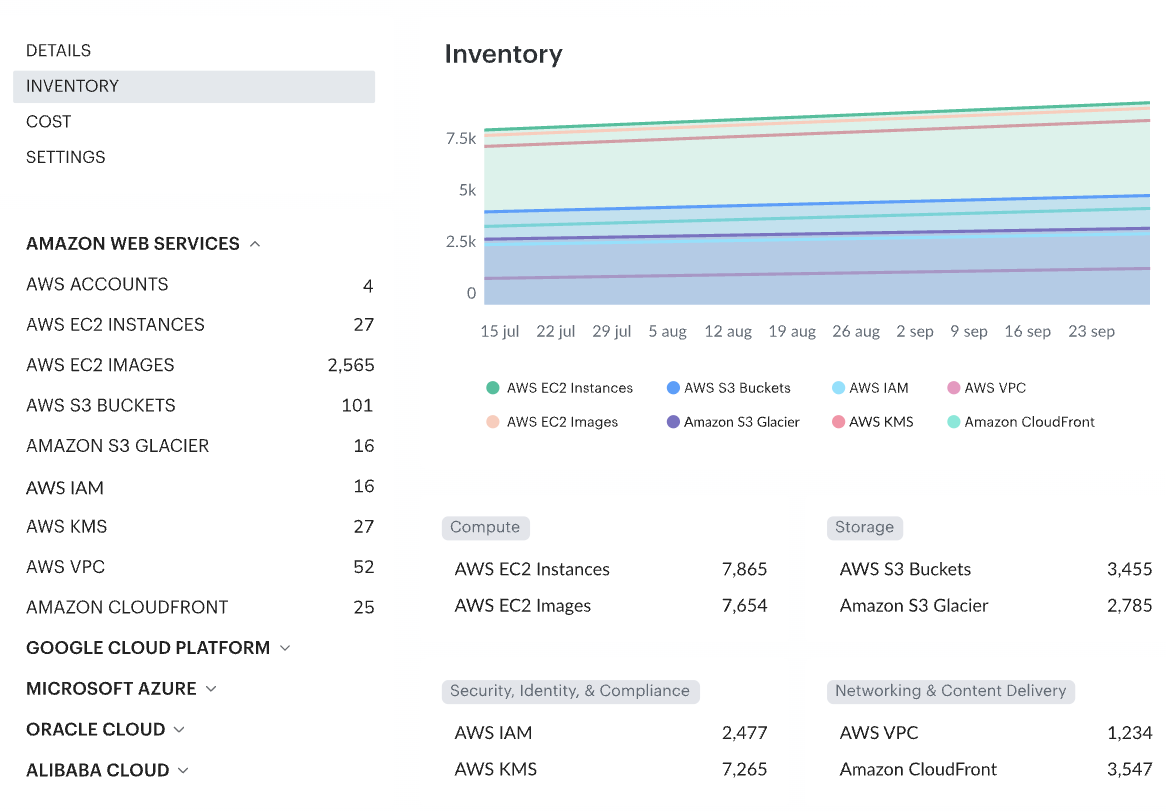The width and height of the screenshot is (1166, 812).
Task: Click the Inventory page heading
Action: tap(503, 54)
